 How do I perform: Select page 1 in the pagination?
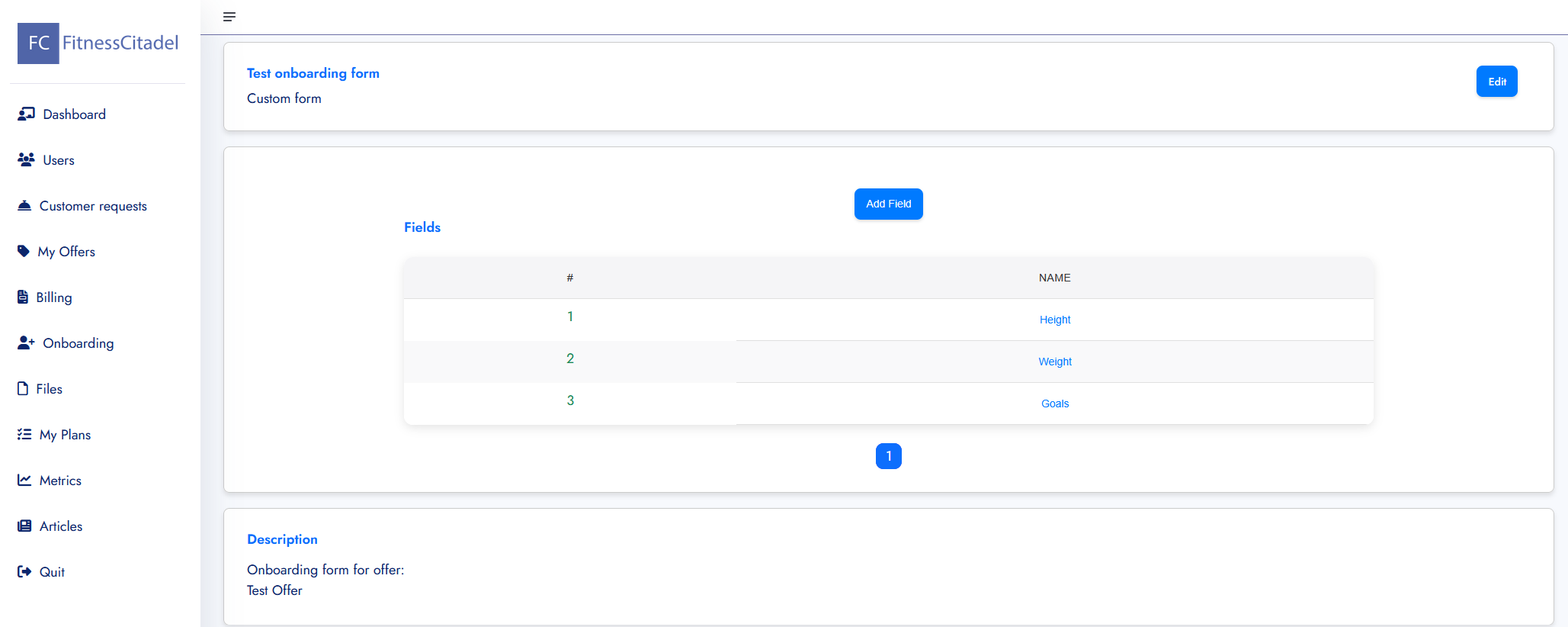[888, 456]
